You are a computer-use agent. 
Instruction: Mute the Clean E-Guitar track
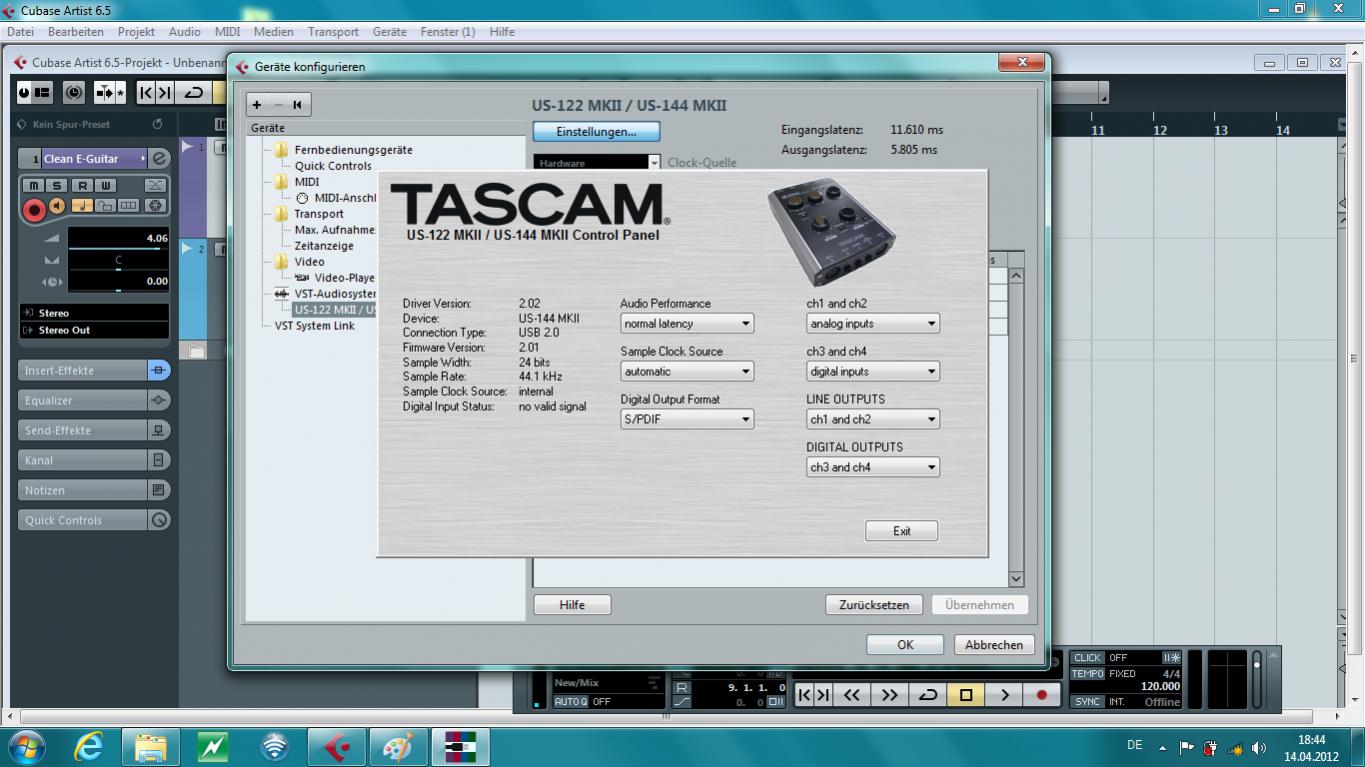[34, 185]
